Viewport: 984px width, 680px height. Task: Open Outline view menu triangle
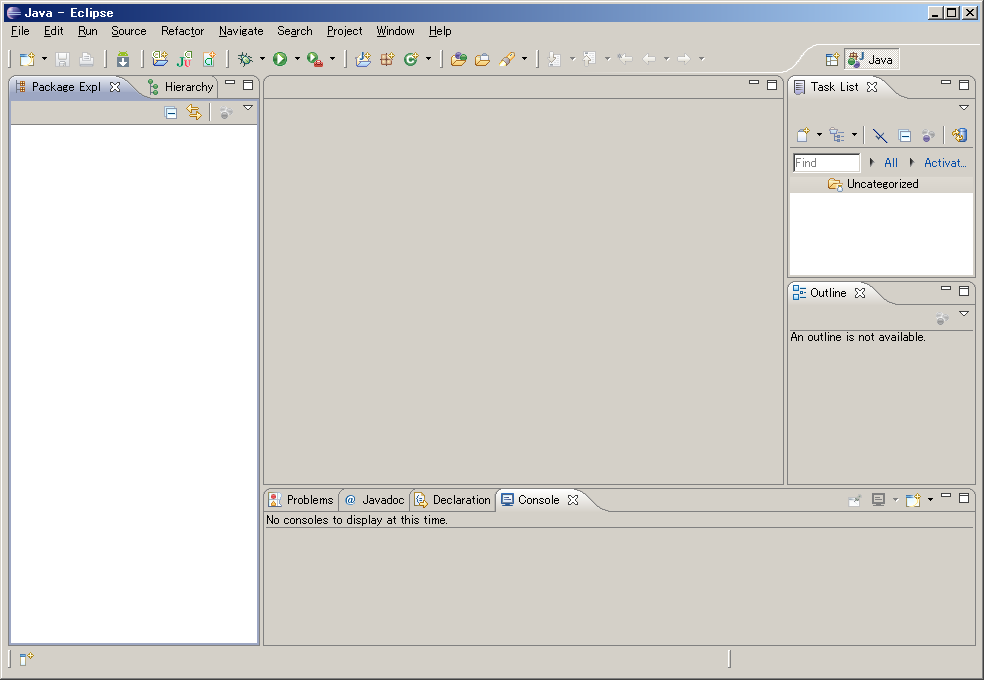pos(964,314)
